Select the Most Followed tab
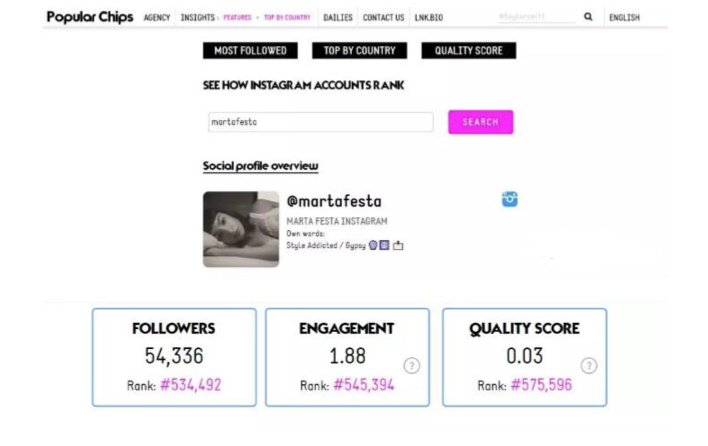Image resolution: width=708 pixels, height=446 pixels. pos(250,50)
